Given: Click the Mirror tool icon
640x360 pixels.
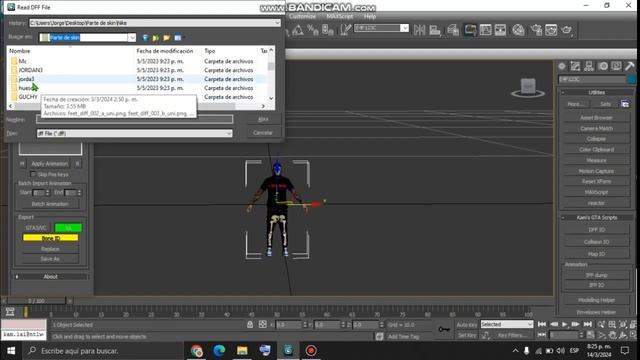Looking at the screenshot, I should pyautogui.click(x=419, y=30).
